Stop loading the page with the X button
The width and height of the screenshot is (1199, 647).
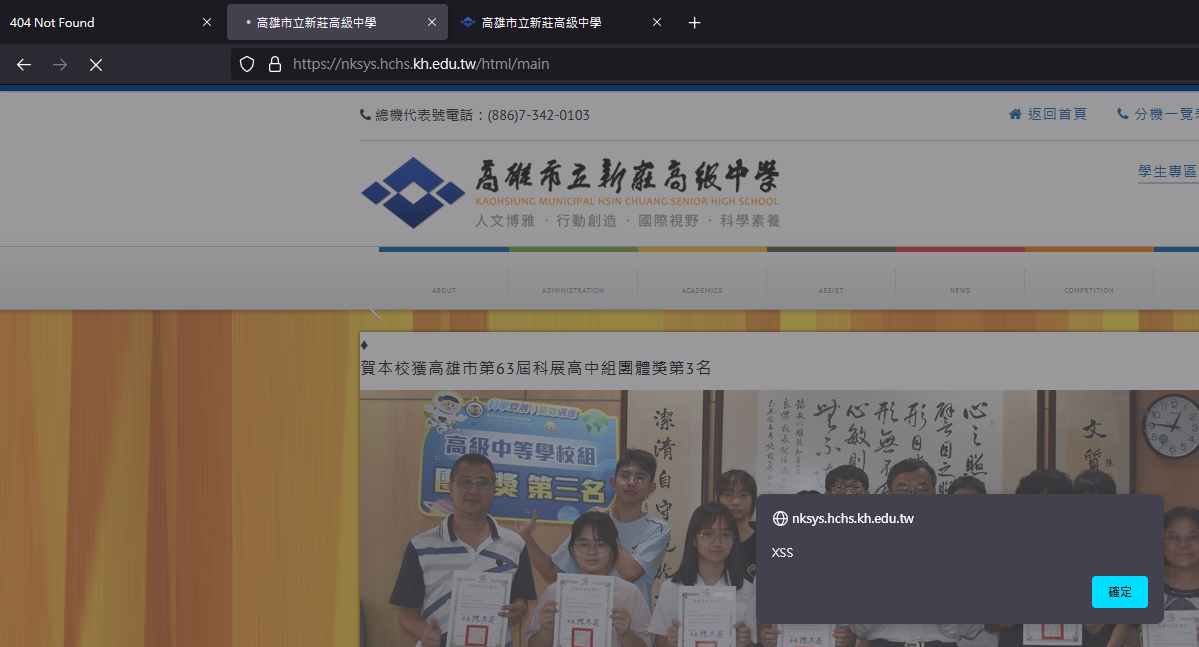tap(96, 65)
